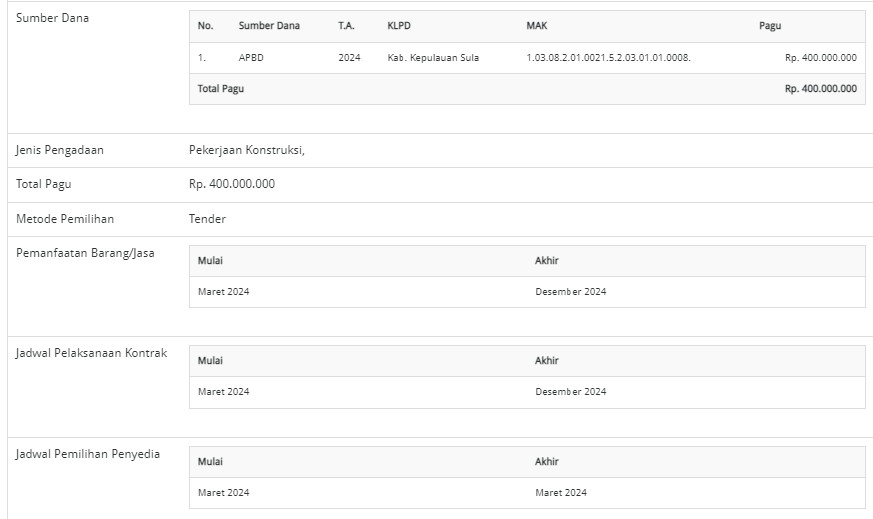Image resolution: width=873 pixels, height=519 pixels.
Task: Click the MAK code 1.03.08.2.01.0021 cell
Action: pos(608,58)
